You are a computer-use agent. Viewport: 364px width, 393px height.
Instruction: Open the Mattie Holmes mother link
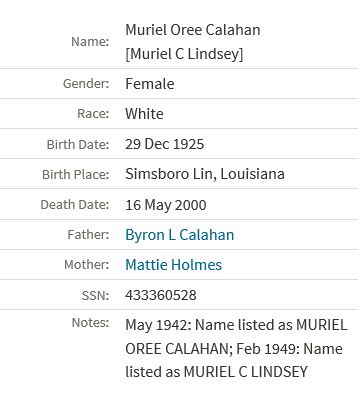(173, 265)
